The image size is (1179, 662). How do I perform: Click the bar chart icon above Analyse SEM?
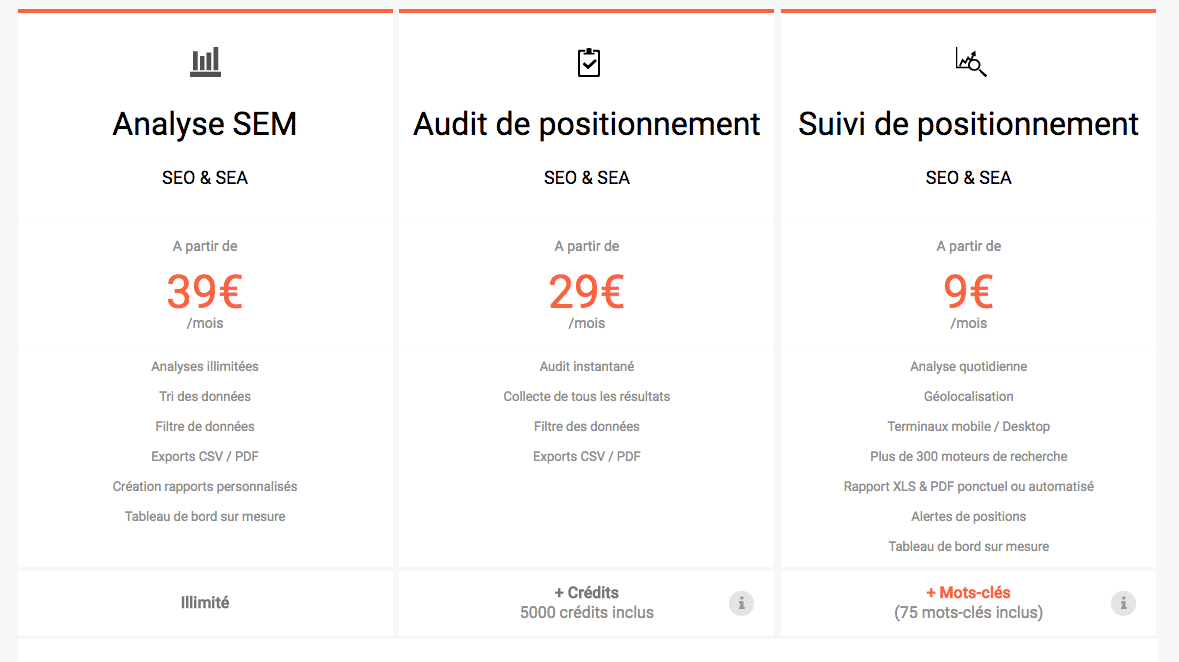[205, 63]
